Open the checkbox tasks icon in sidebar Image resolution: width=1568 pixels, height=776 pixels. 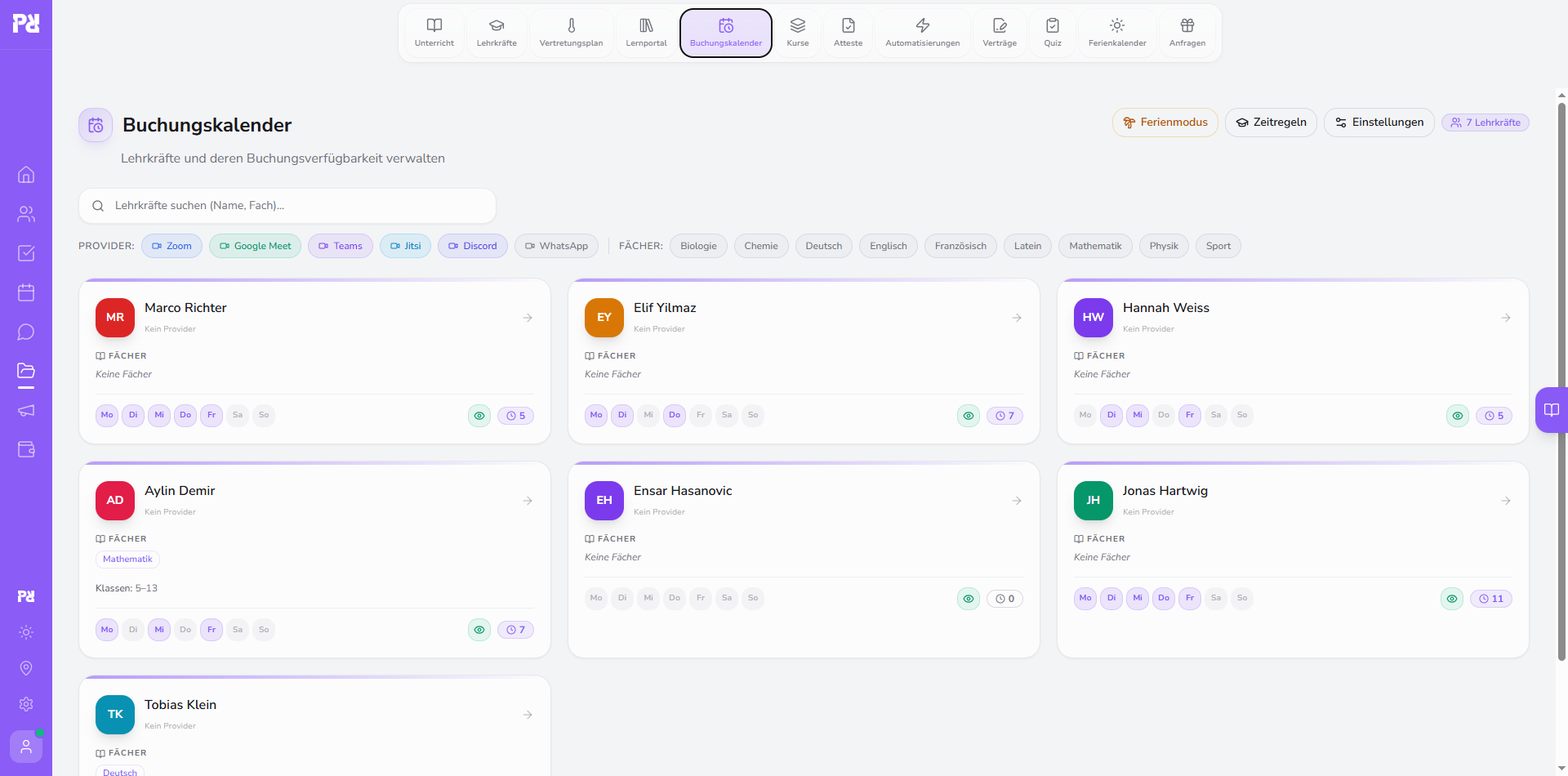point(26,253)
